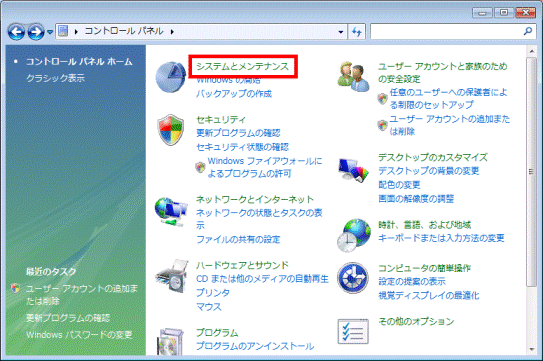Open Windows ファイアウォールによるプログラムの許可

(265, 167)
